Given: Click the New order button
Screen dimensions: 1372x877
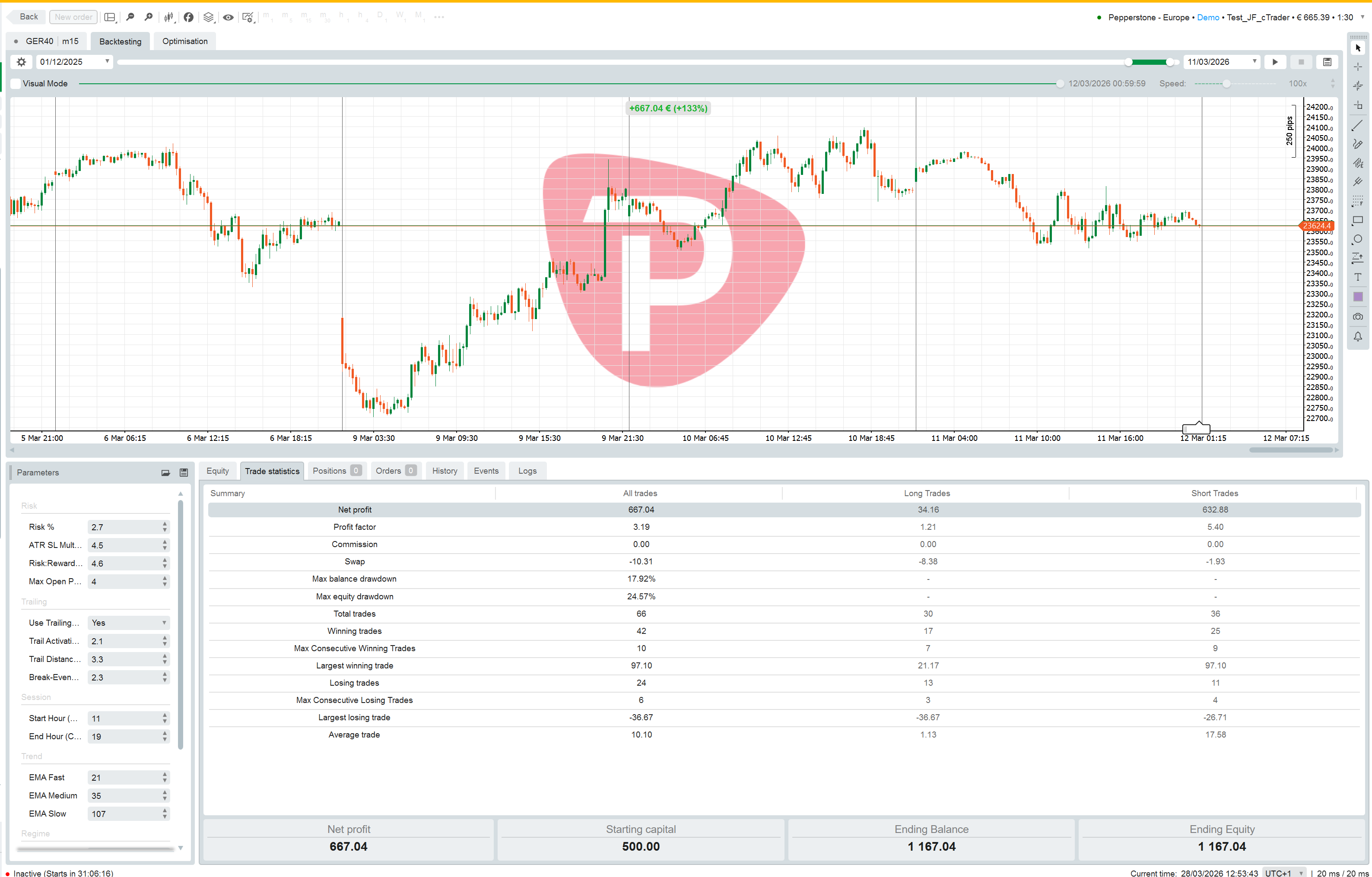Looking at the screenshot, I should tap(73, 17).
